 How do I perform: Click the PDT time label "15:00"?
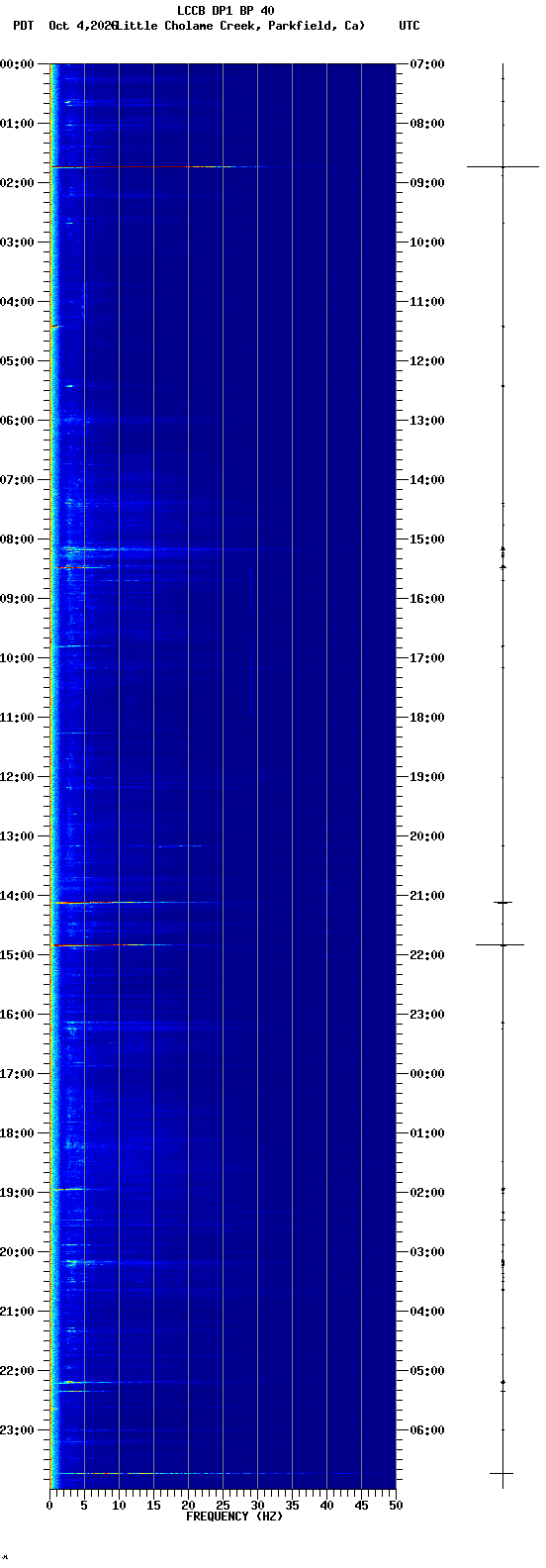(x=17, y=955)
